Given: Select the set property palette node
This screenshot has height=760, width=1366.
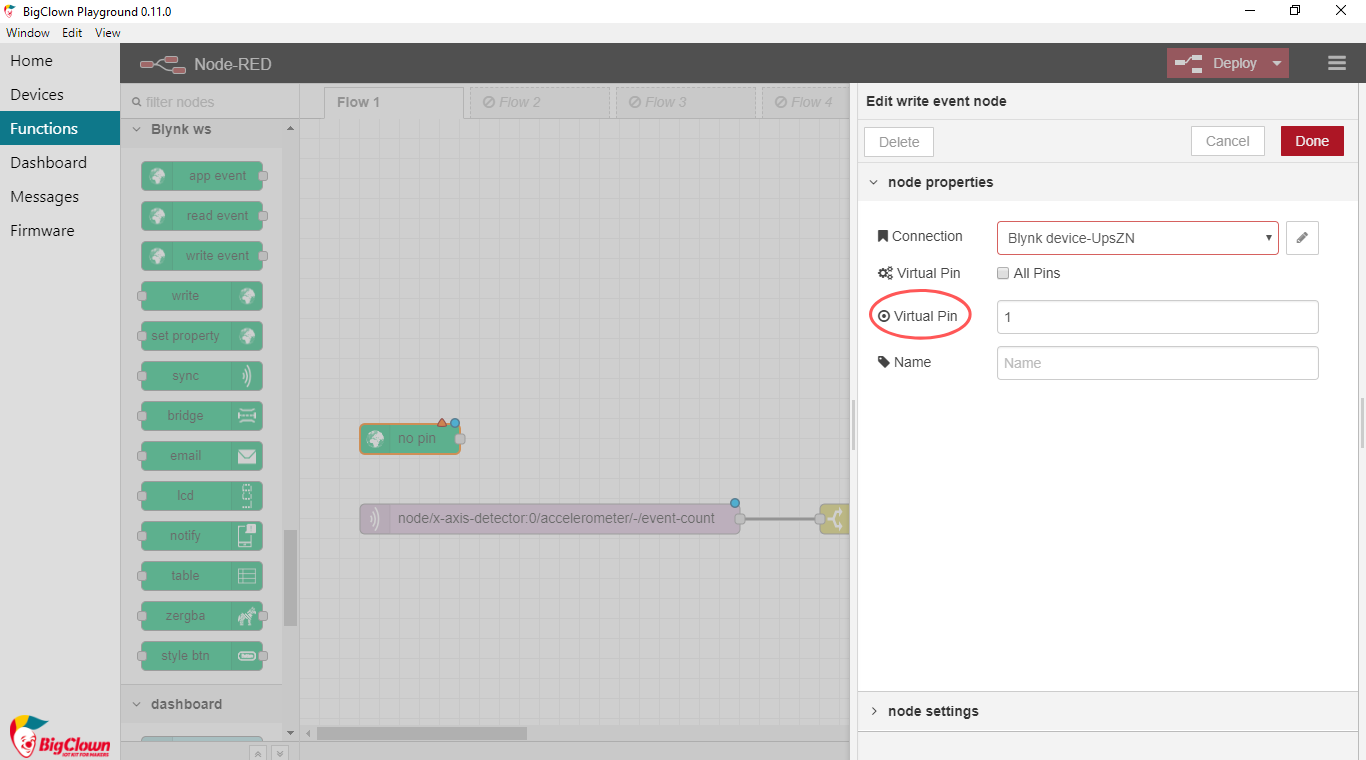Looking at the screenshot, I should click(202, 336).
